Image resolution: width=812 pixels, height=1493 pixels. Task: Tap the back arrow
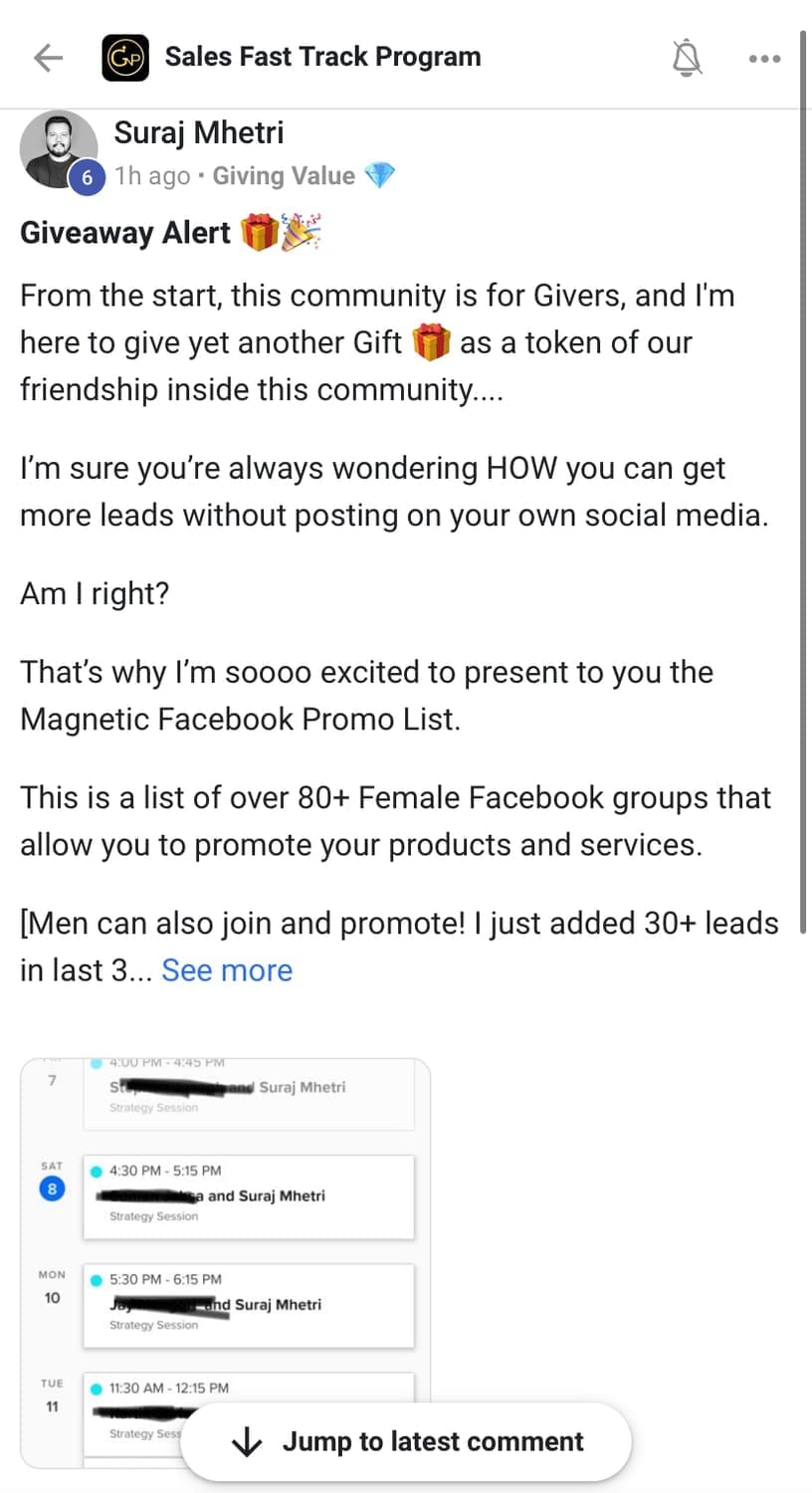click(x=48, y=58)
